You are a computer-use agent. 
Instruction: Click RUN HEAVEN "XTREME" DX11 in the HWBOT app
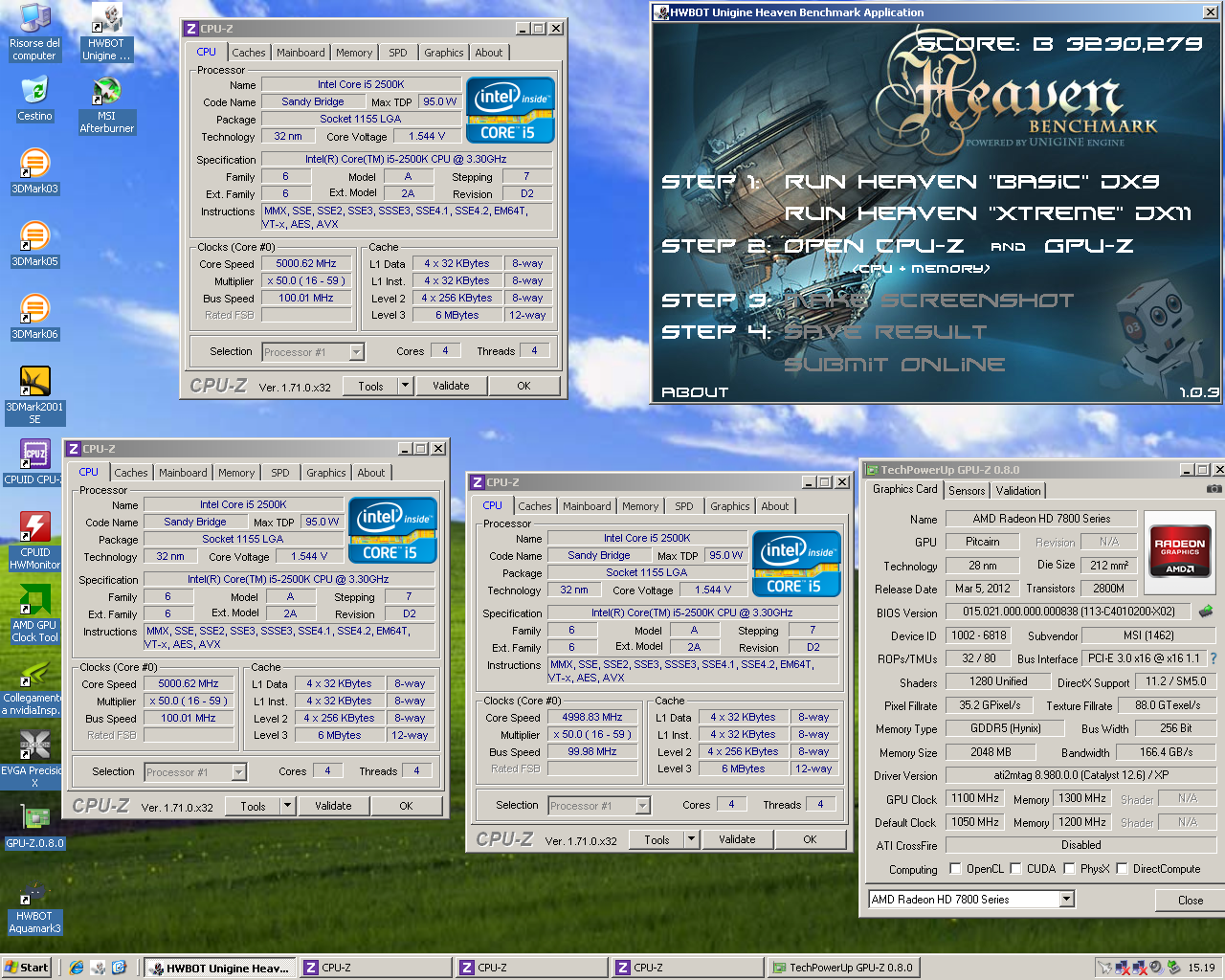(x=988, y=213)
